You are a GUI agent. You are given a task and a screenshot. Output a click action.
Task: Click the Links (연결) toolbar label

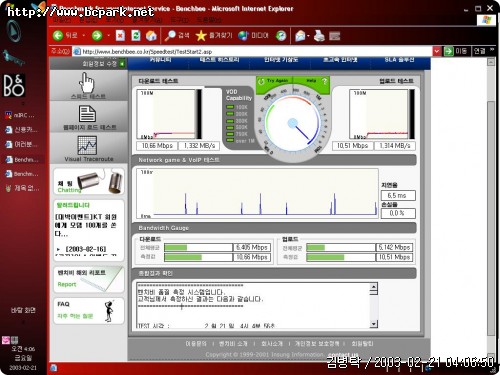coord(480,51)
